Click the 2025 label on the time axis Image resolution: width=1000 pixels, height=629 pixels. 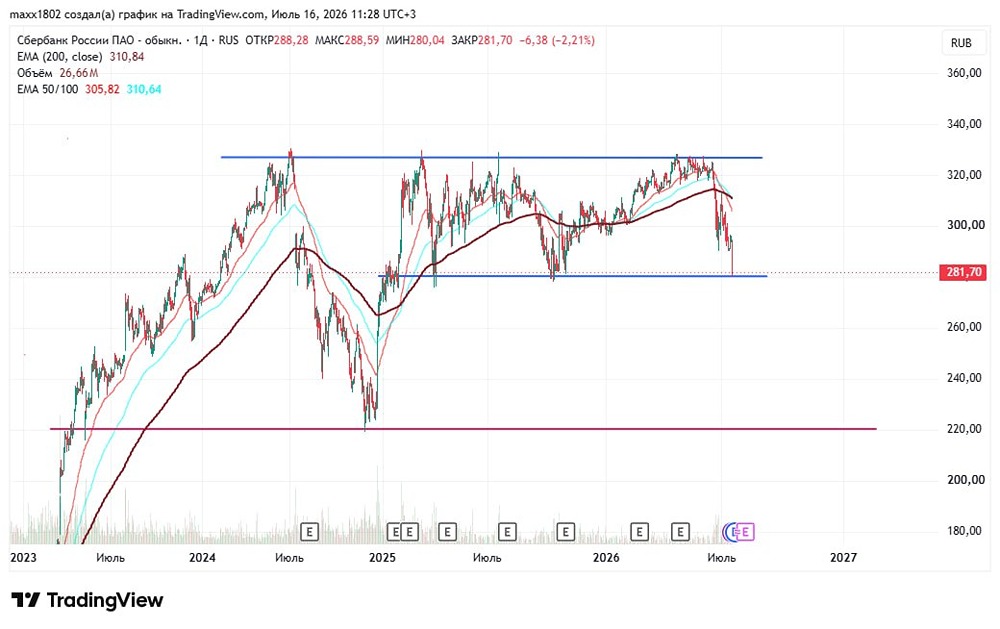(x=382, y=558)
